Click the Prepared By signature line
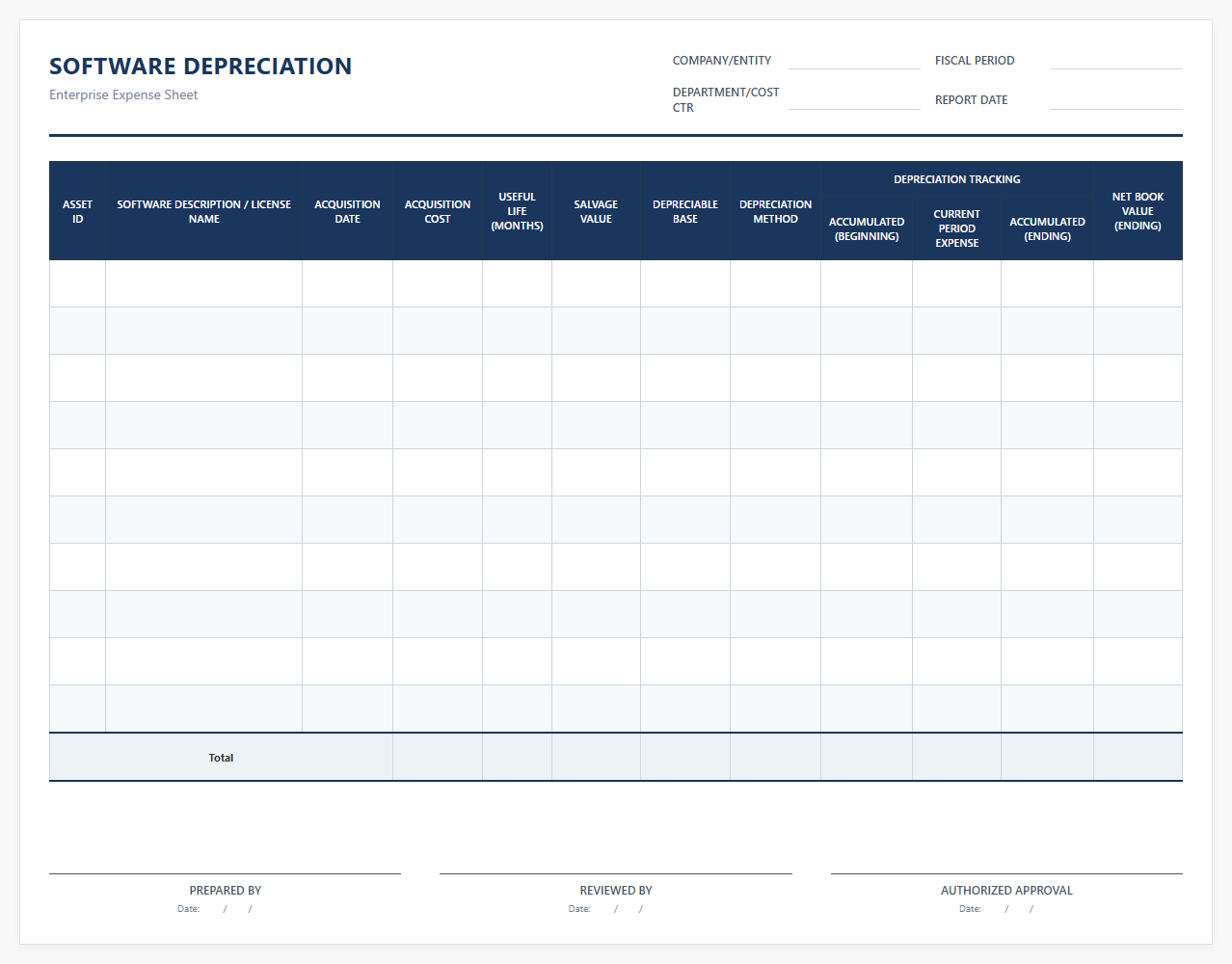This screenshot has height=964, width=1232. tap(225, 873)
